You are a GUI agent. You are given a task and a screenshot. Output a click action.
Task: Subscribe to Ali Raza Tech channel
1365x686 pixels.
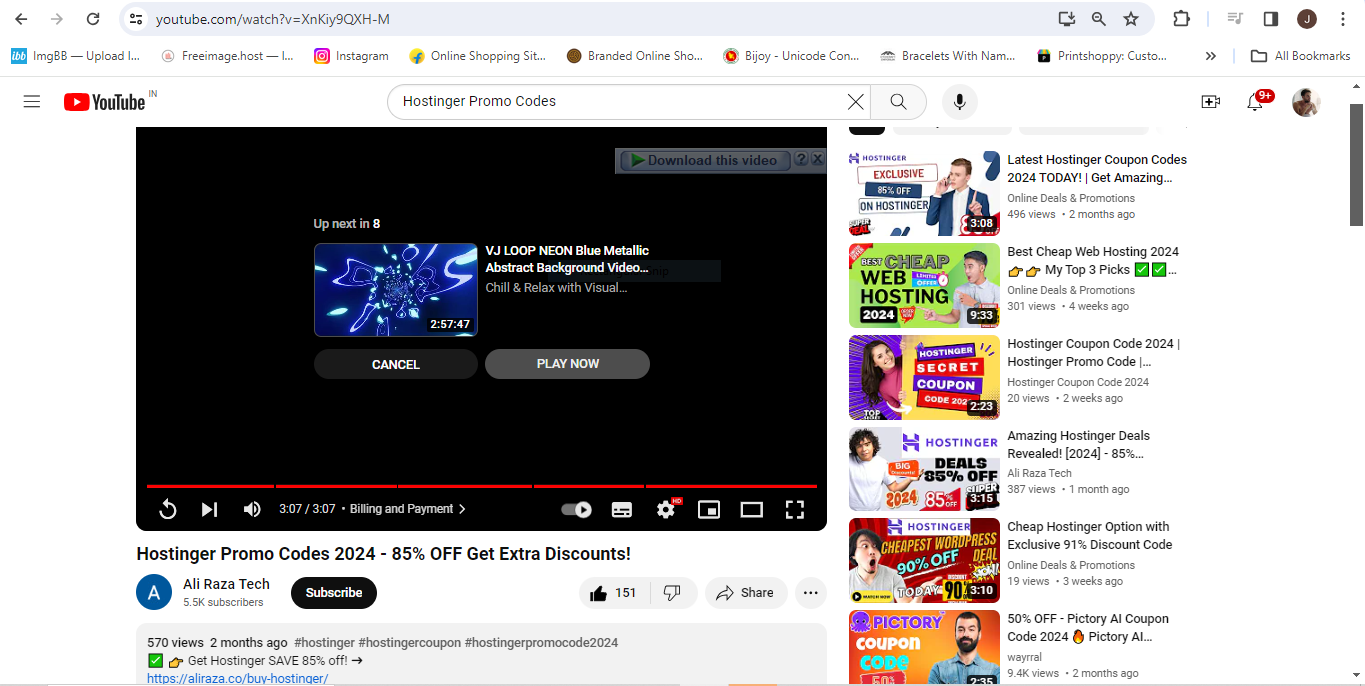coord(334,593)
